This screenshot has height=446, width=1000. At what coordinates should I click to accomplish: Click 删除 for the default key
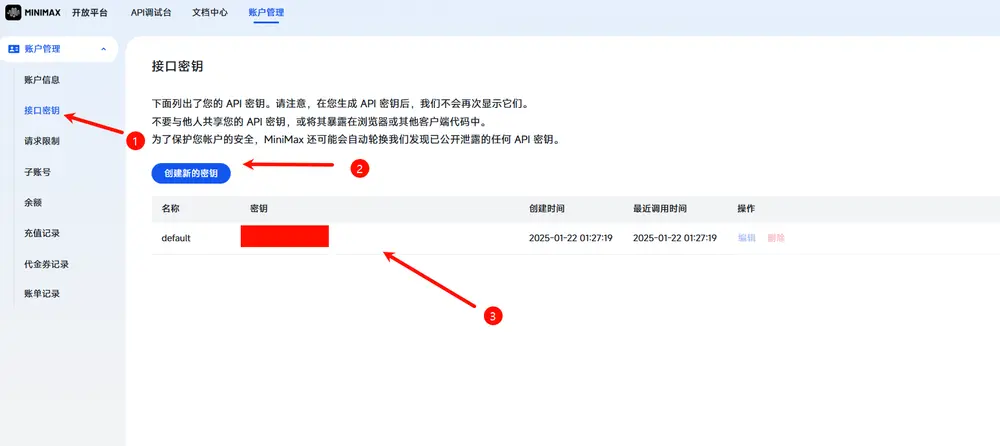pyautogui.click(x=777, y=238)
